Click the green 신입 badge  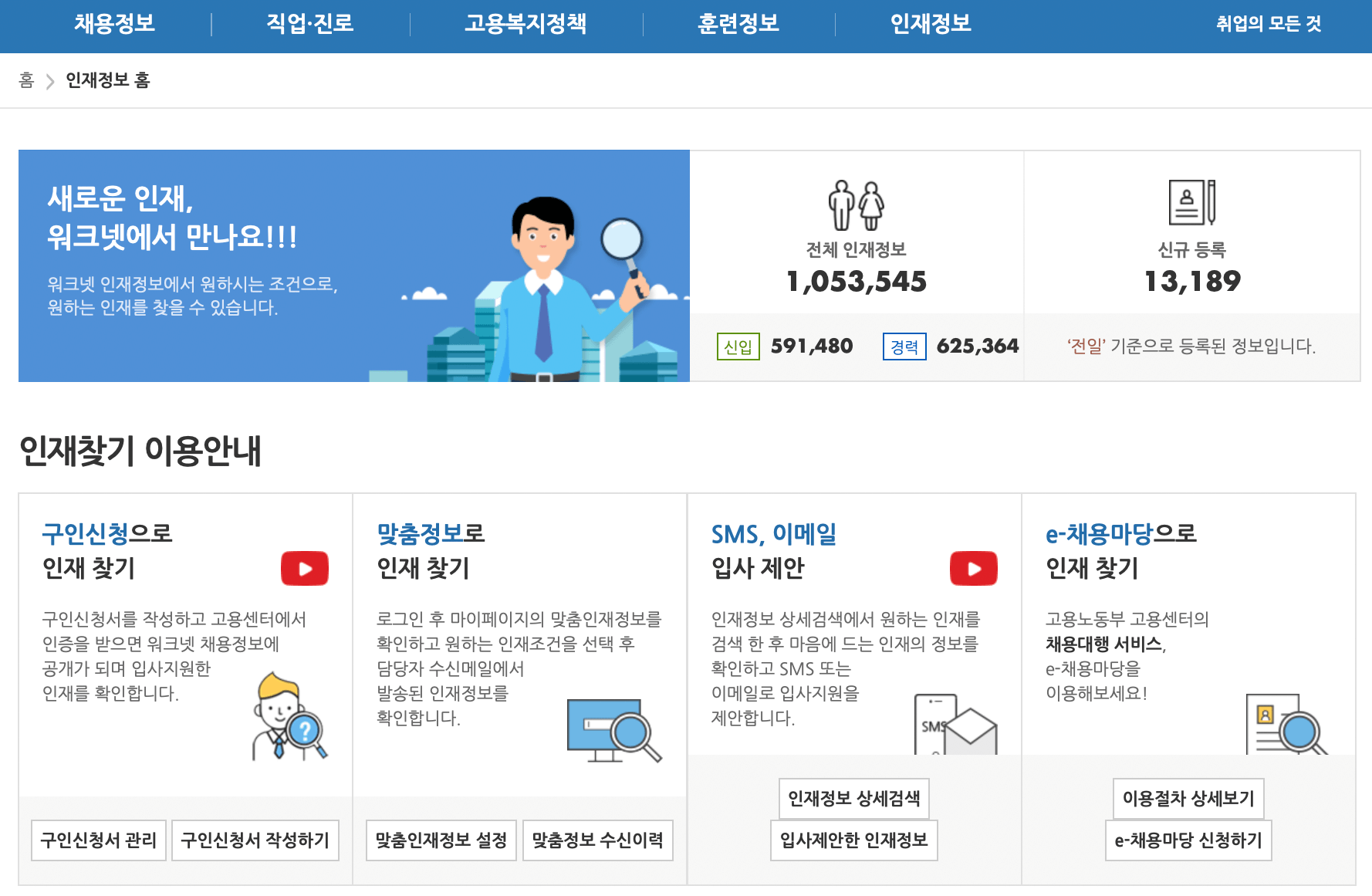coord(738,347)
